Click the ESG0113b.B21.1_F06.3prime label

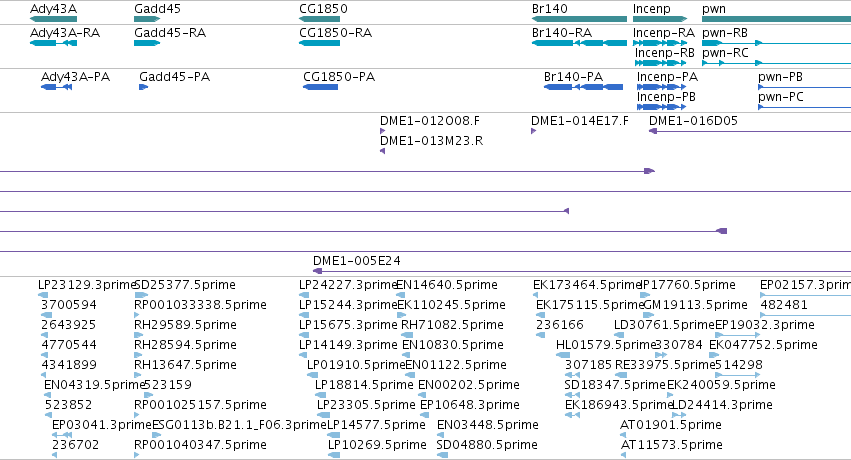[239, 425]
